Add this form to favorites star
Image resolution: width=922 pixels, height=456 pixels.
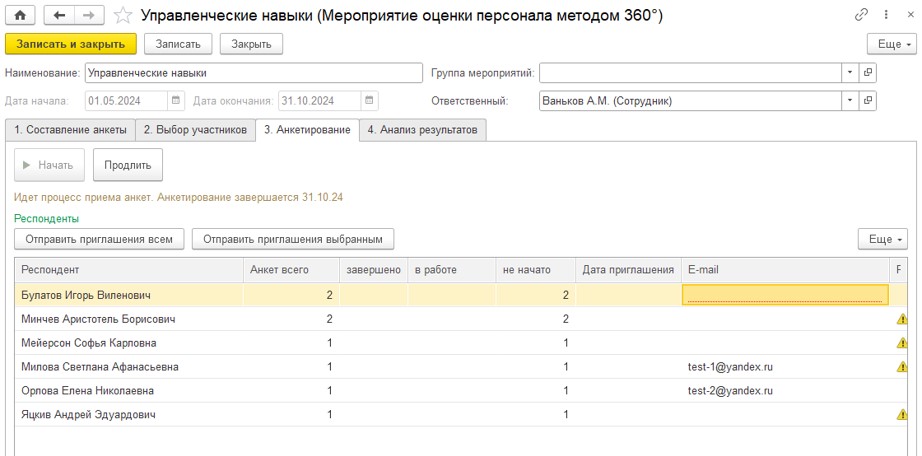(123, 16)
